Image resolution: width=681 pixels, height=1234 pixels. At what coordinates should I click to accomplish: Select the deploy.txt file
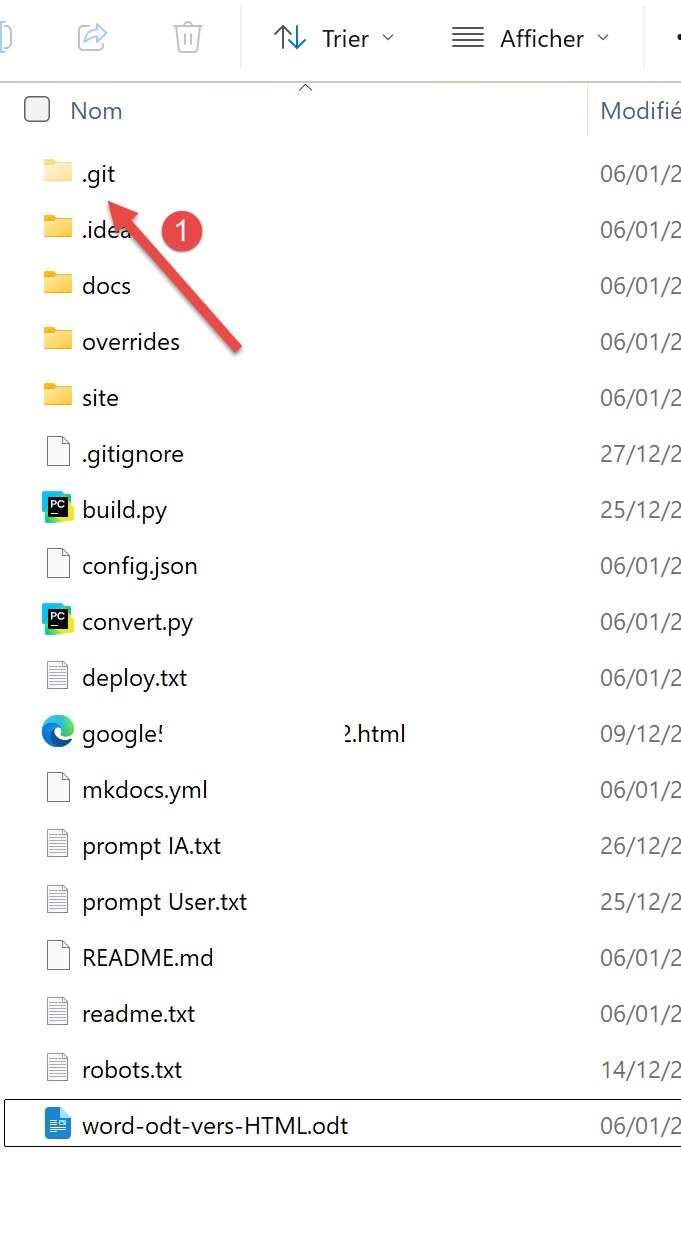340,677
